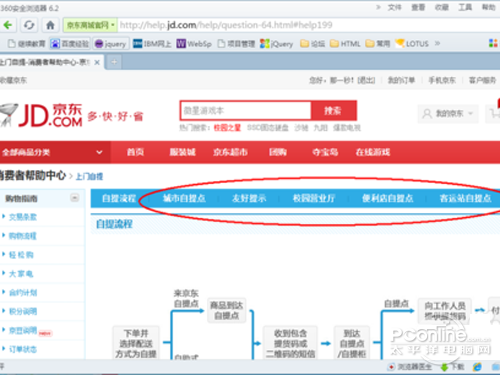Open the third sidebar help link
Screen dimensions: 500x375
[21, 255]
